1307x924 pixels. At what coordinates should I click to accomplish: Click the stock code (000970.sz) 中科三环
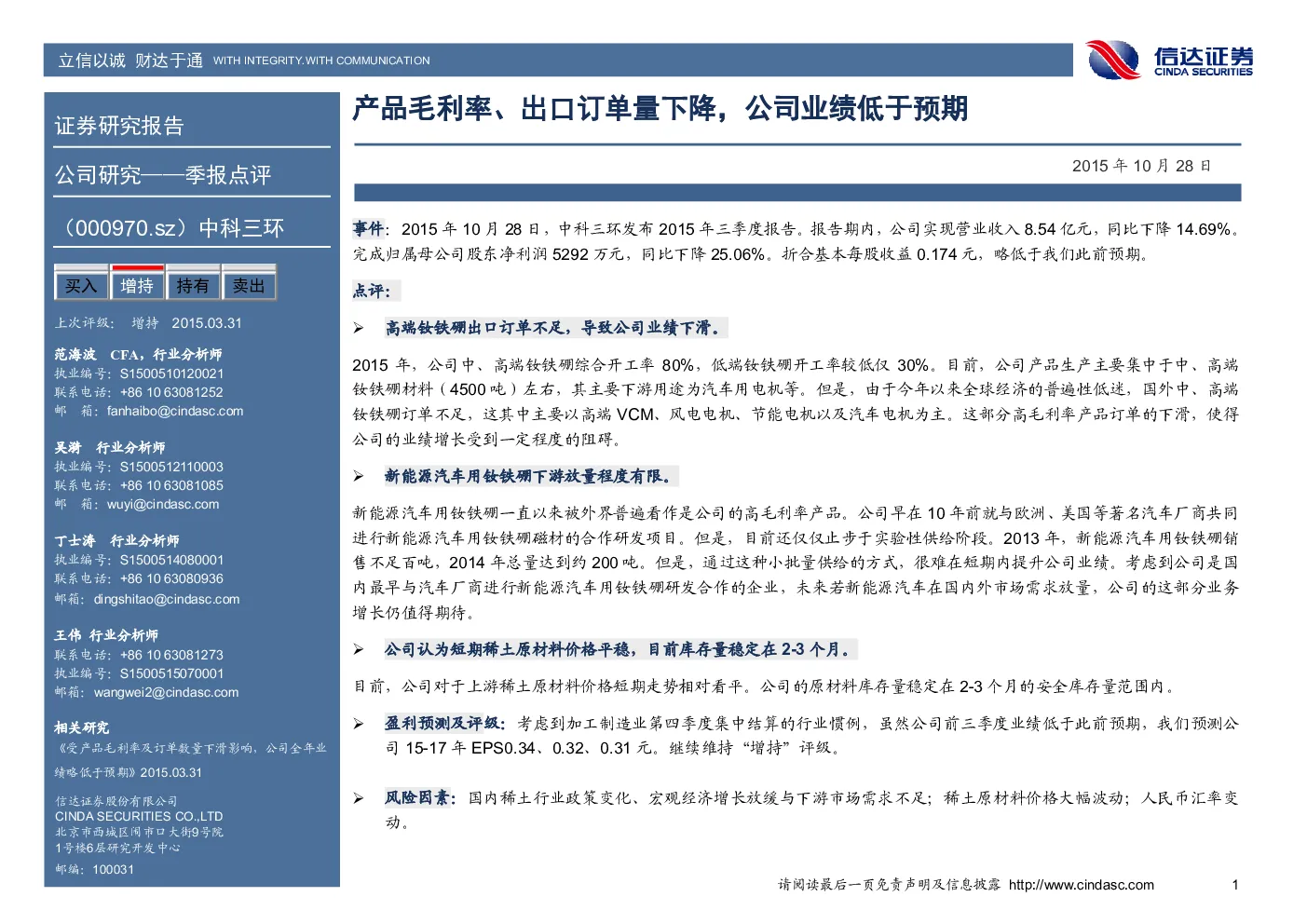(x=170, y=228)
